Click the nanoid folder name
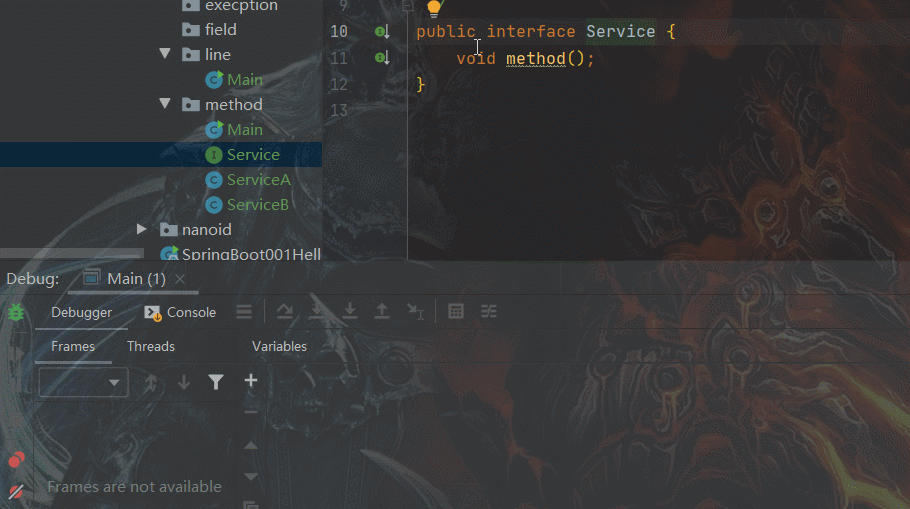910x509 pixels. (x=207, y=230)
